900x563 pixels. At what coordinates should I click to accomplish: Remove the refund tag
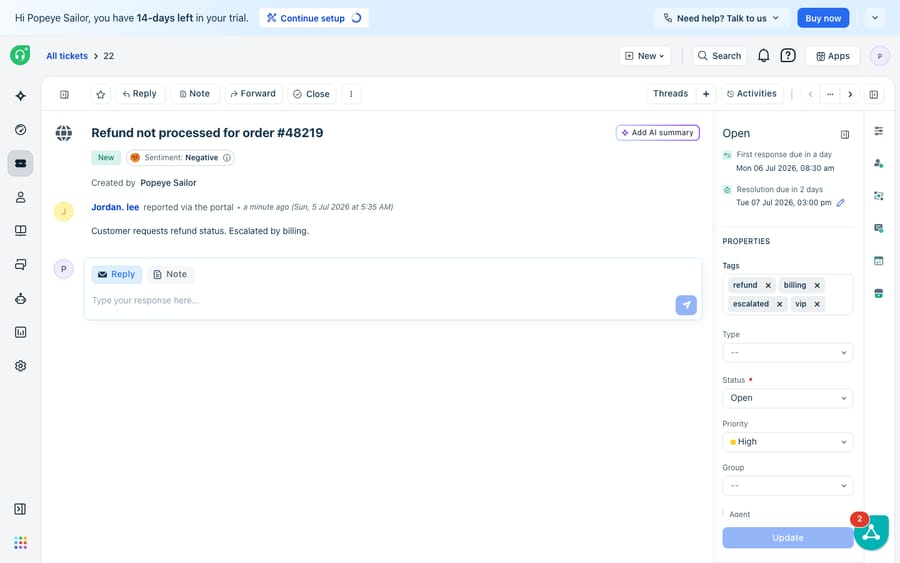coord(768,285)
